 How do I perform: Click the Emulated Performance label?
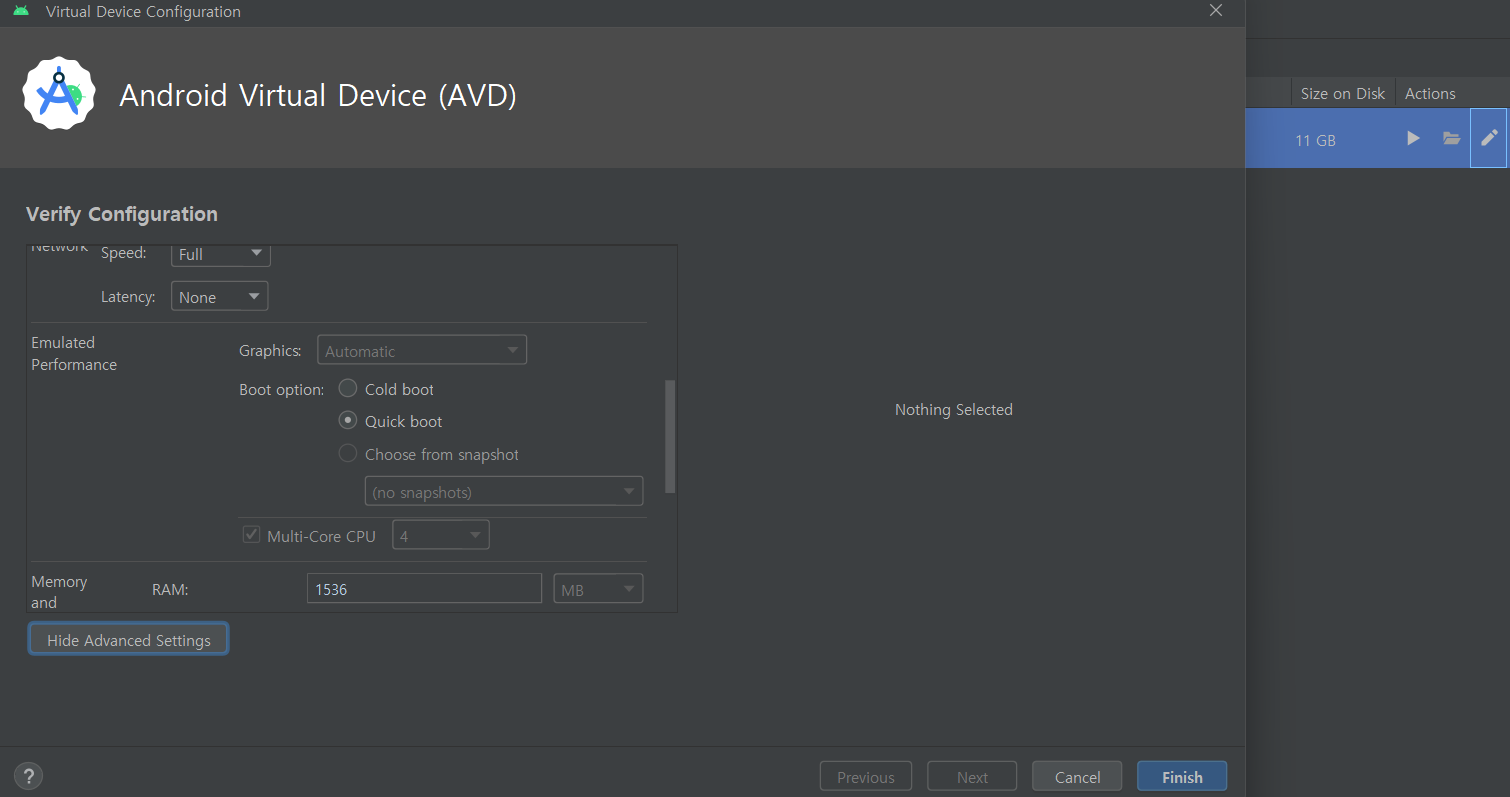point(74,353)
